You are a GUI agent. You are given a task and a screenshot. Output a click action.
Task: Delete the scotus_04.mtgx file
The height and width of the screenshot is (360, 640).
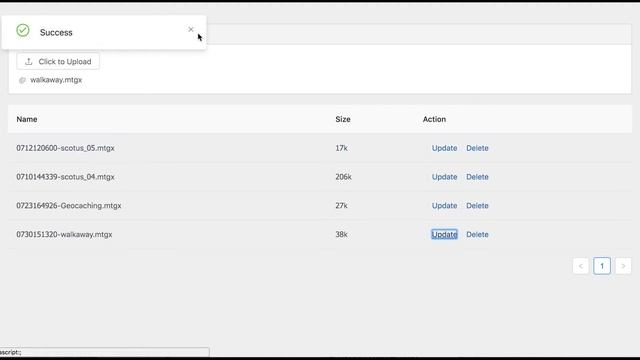click(x=477, y=177)
